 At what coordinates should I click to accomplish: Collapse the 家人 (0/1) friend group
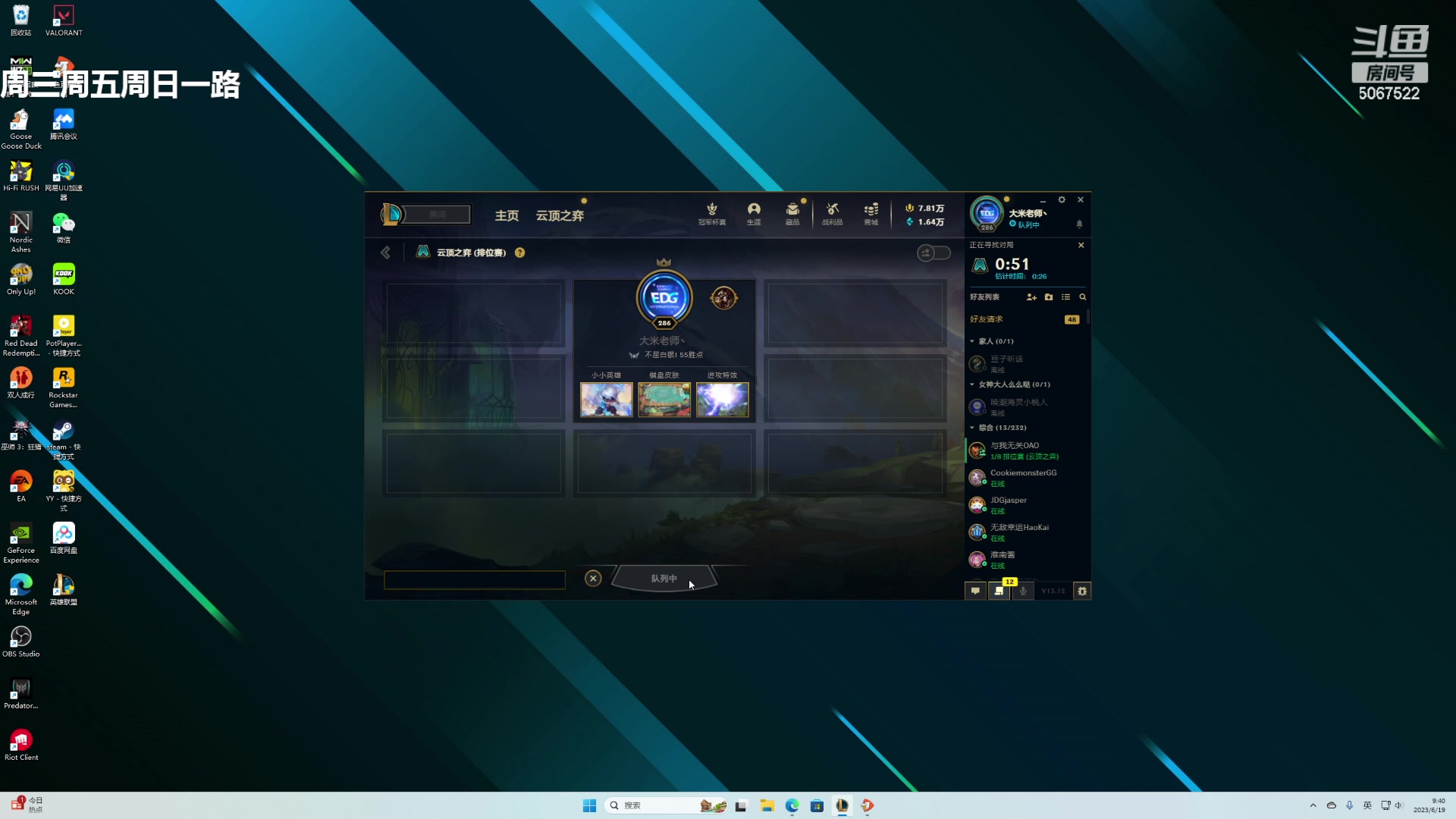coord(972,341)
